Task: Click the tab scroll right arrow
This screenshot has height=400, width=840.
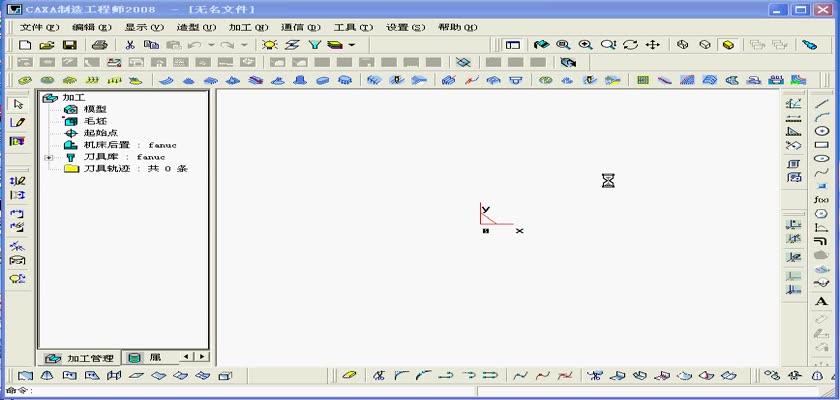Action: (x=202, y=357)
